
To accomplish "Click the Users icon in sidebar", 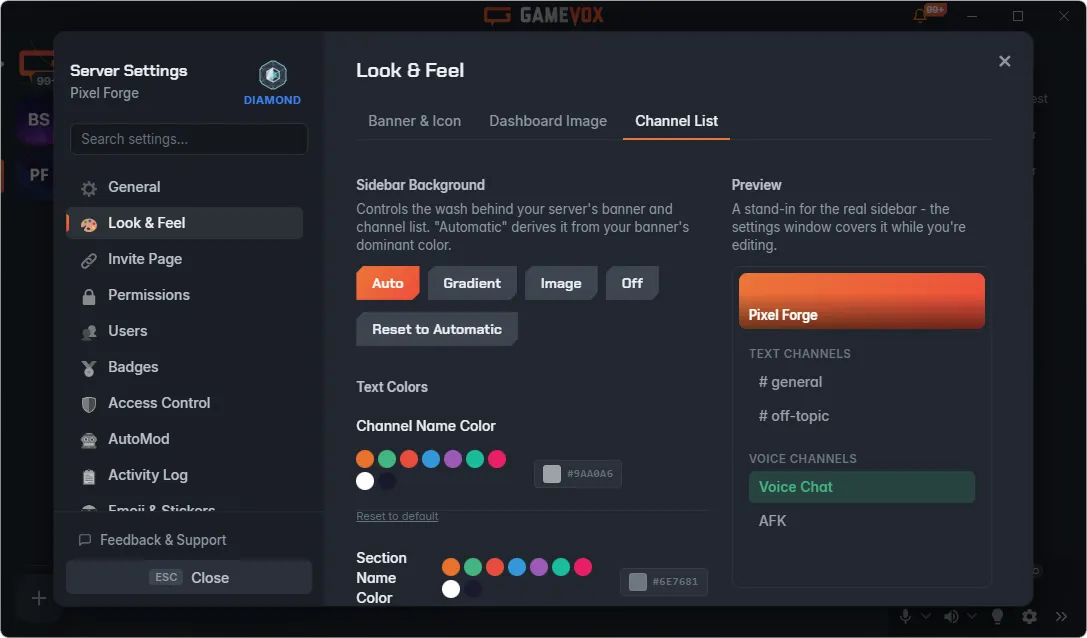I will 89,332.
